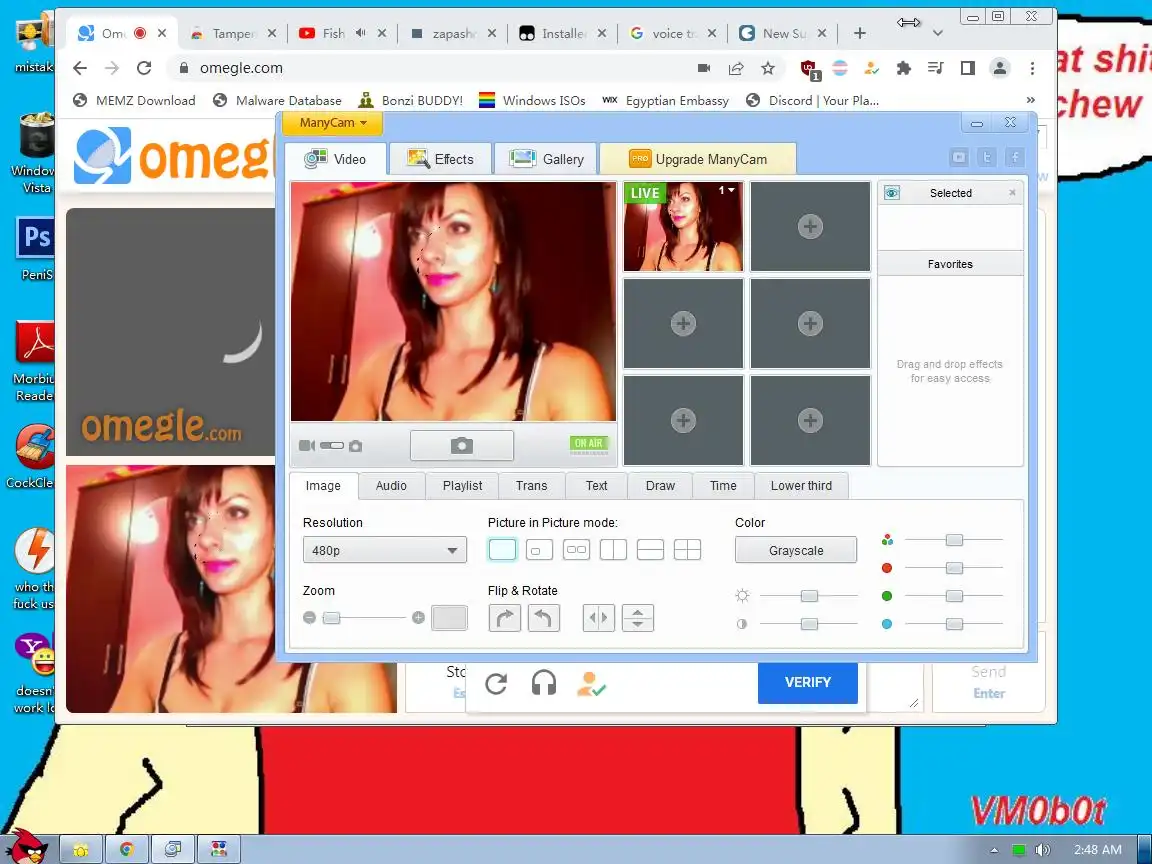1152x864 pixels.
Task: Toggle the ON AIR indicator
Action: pyautogui.click(x=589, y=444)
